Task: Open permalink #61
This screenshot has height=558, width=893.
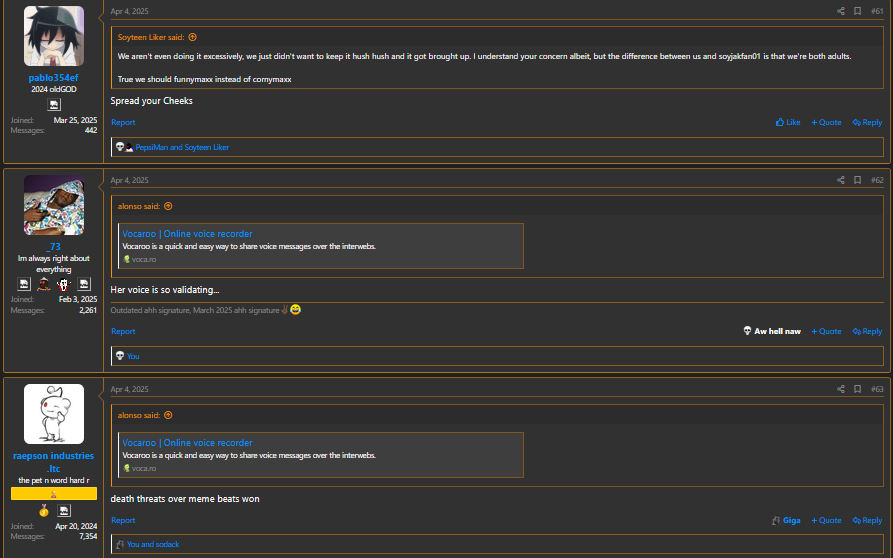Action: coord(877,11)
